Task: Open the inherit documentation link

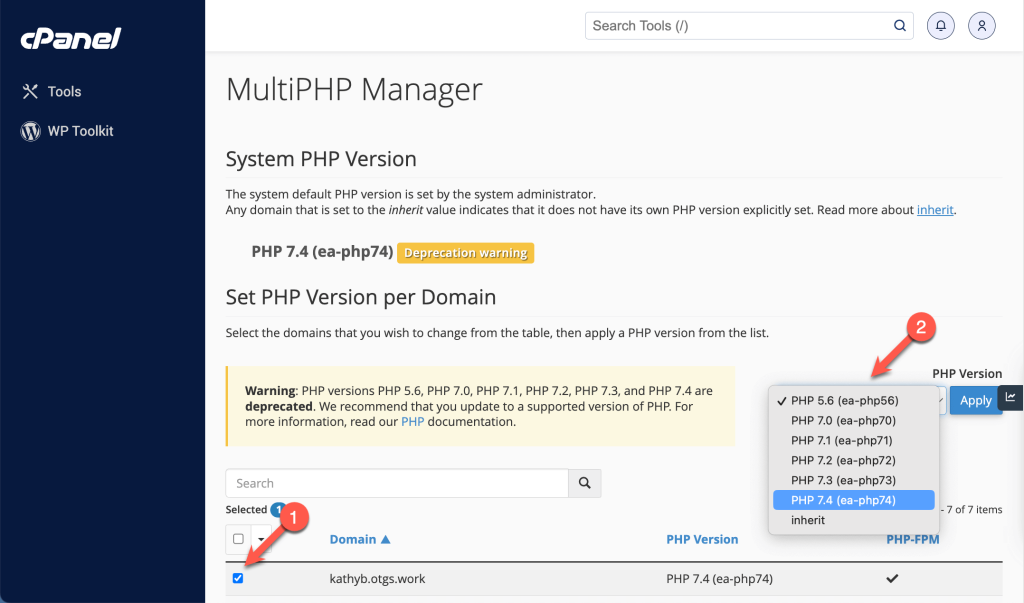Action: coord(935,210)
